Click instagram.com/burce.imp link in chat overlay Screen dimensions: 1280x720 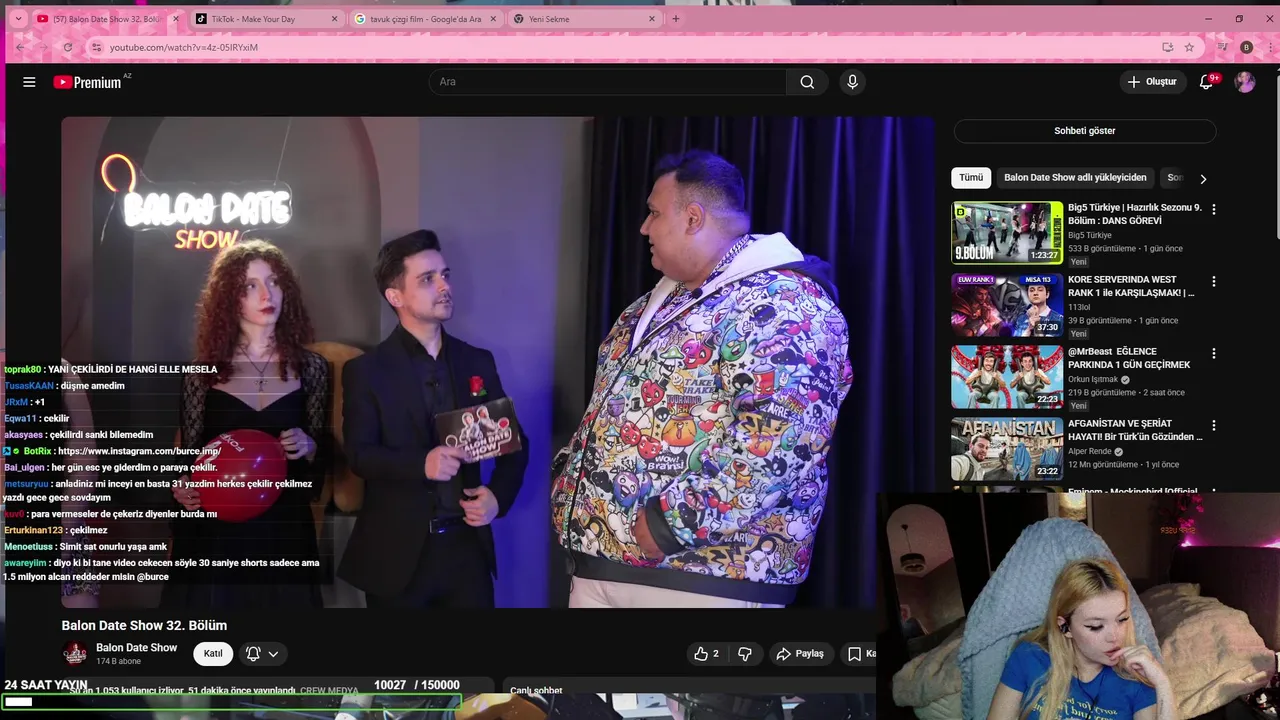point(139,451)
